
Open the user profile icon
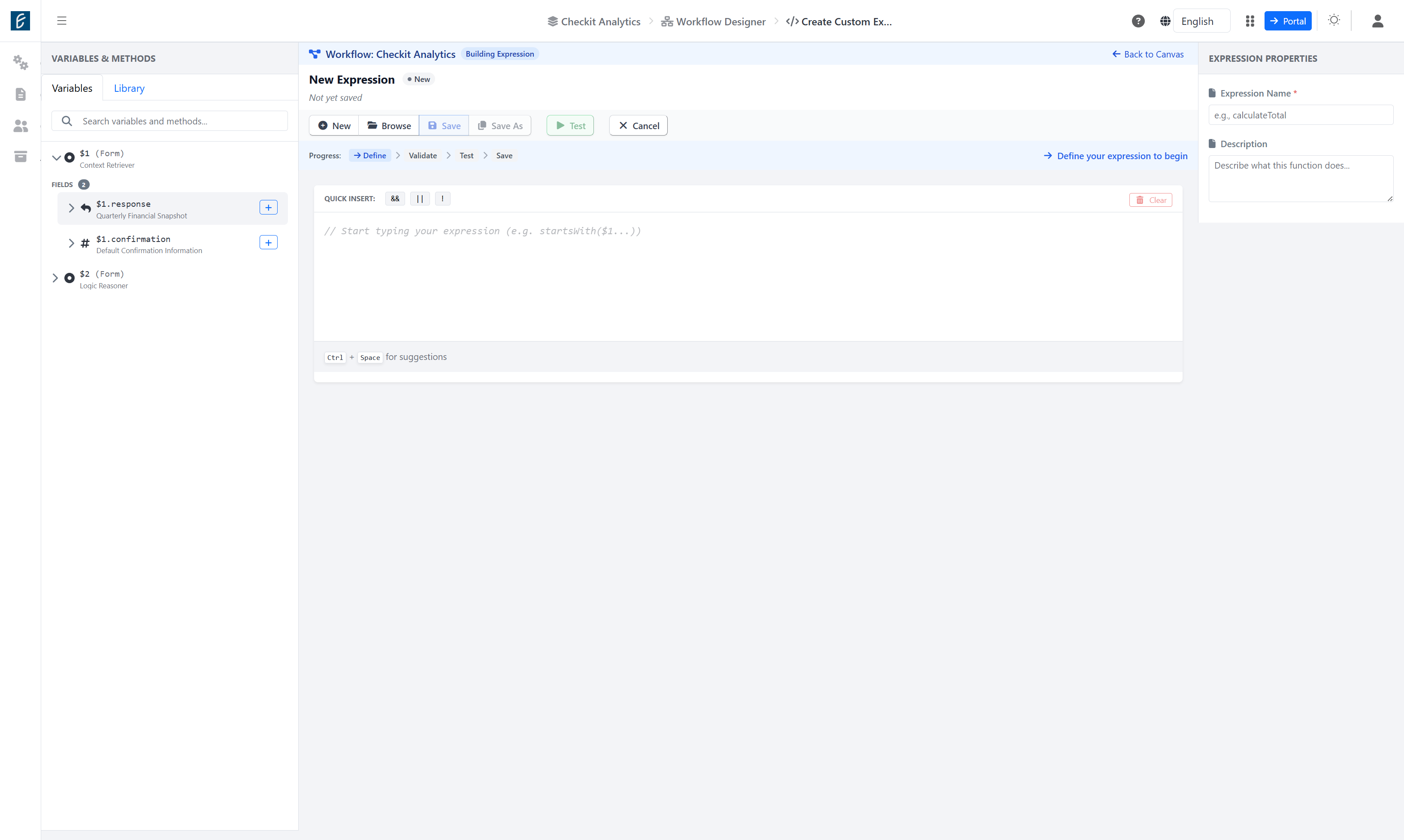(1377, 21)
